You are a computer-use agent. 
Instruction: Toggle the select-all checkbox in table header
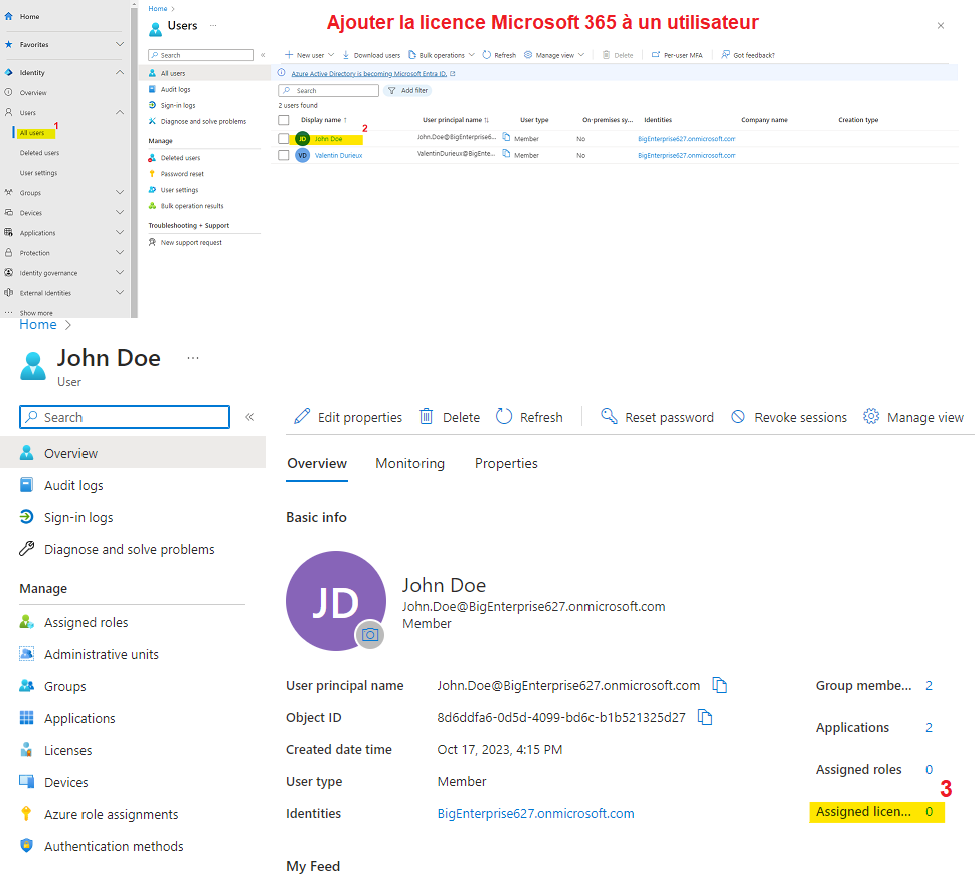(284, 120)
